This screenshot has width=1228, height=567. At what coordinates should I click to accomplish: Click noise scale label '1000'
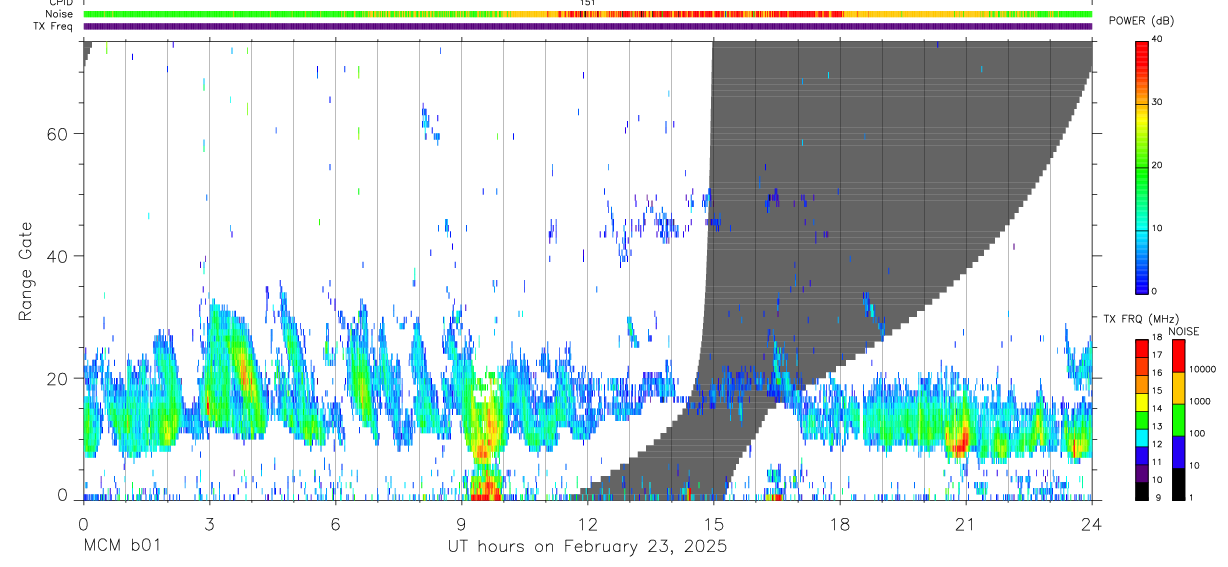pyautogui.click(x=1201, y=401)
